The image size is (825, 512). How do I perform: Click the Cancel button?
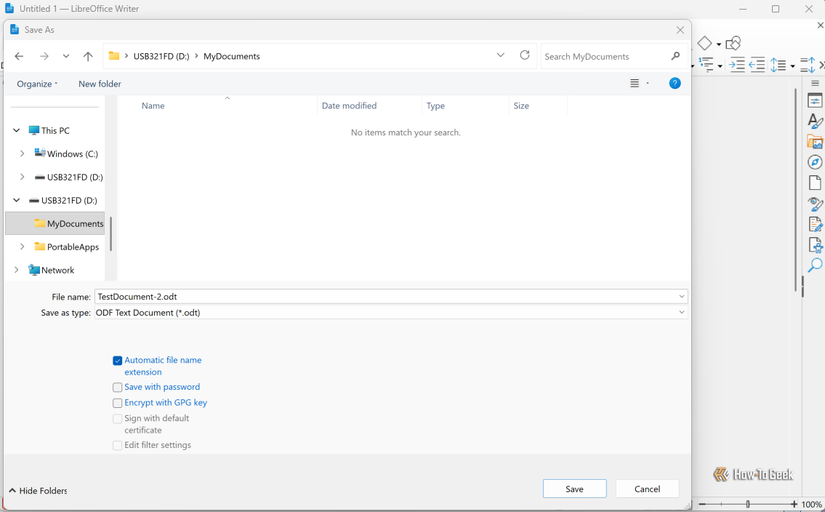[x=647, y=489]
